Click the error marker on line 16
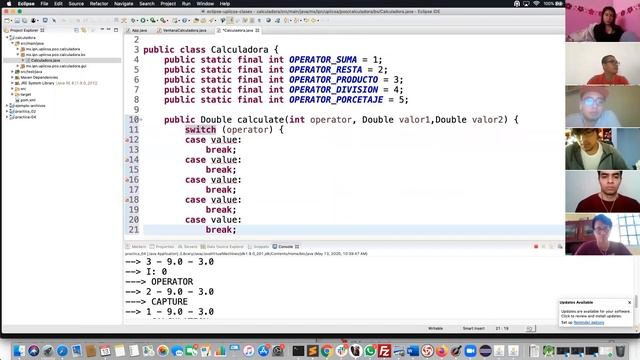Image resolution: width=640 pixels, height=360 pixels. coord(127,180)
